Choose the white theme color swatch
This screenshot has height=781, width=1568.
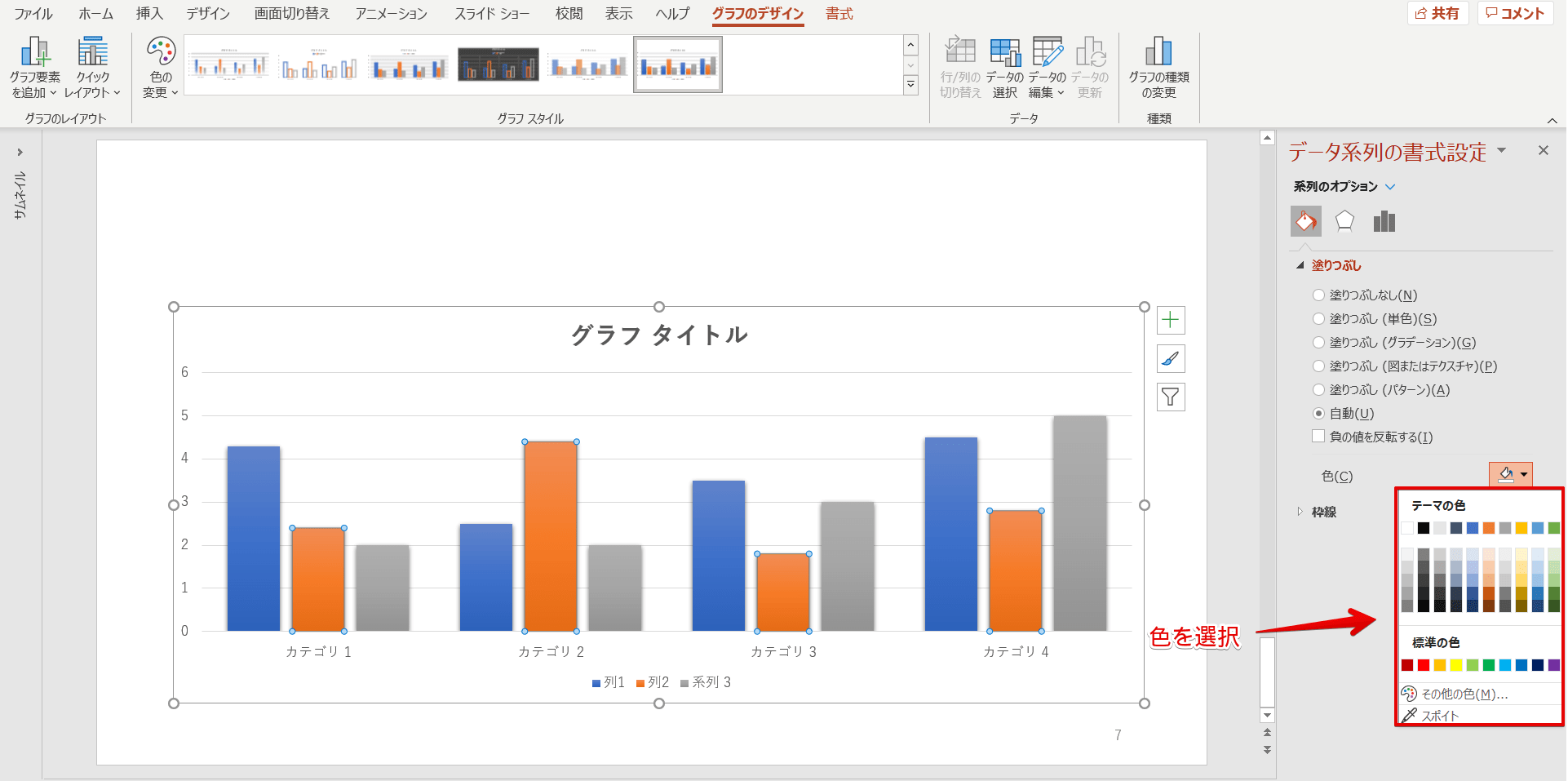(1407, 528)
